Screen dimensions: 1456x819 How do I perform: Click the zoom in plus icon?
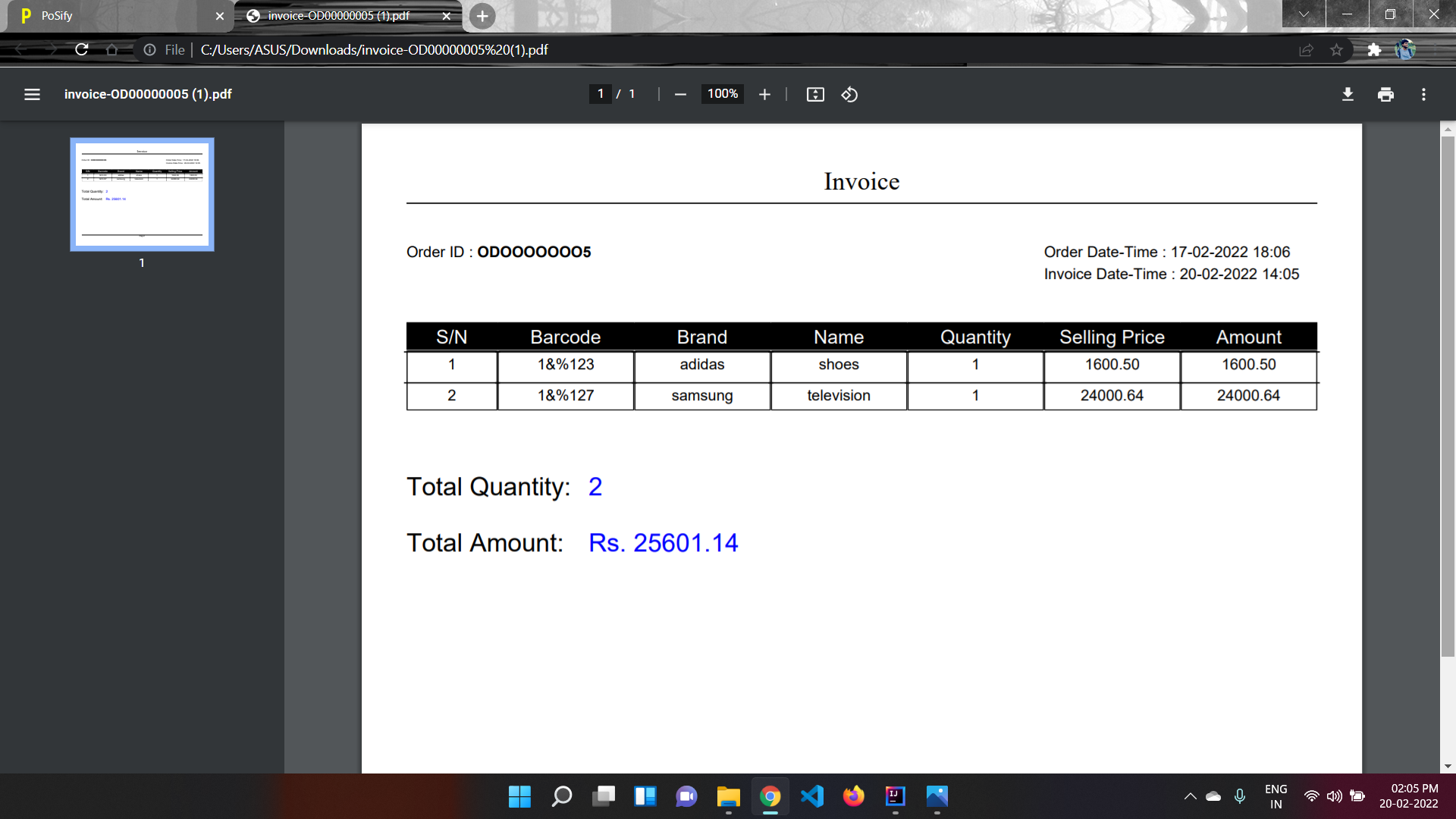pyautogui.click(x=764, y=94)
